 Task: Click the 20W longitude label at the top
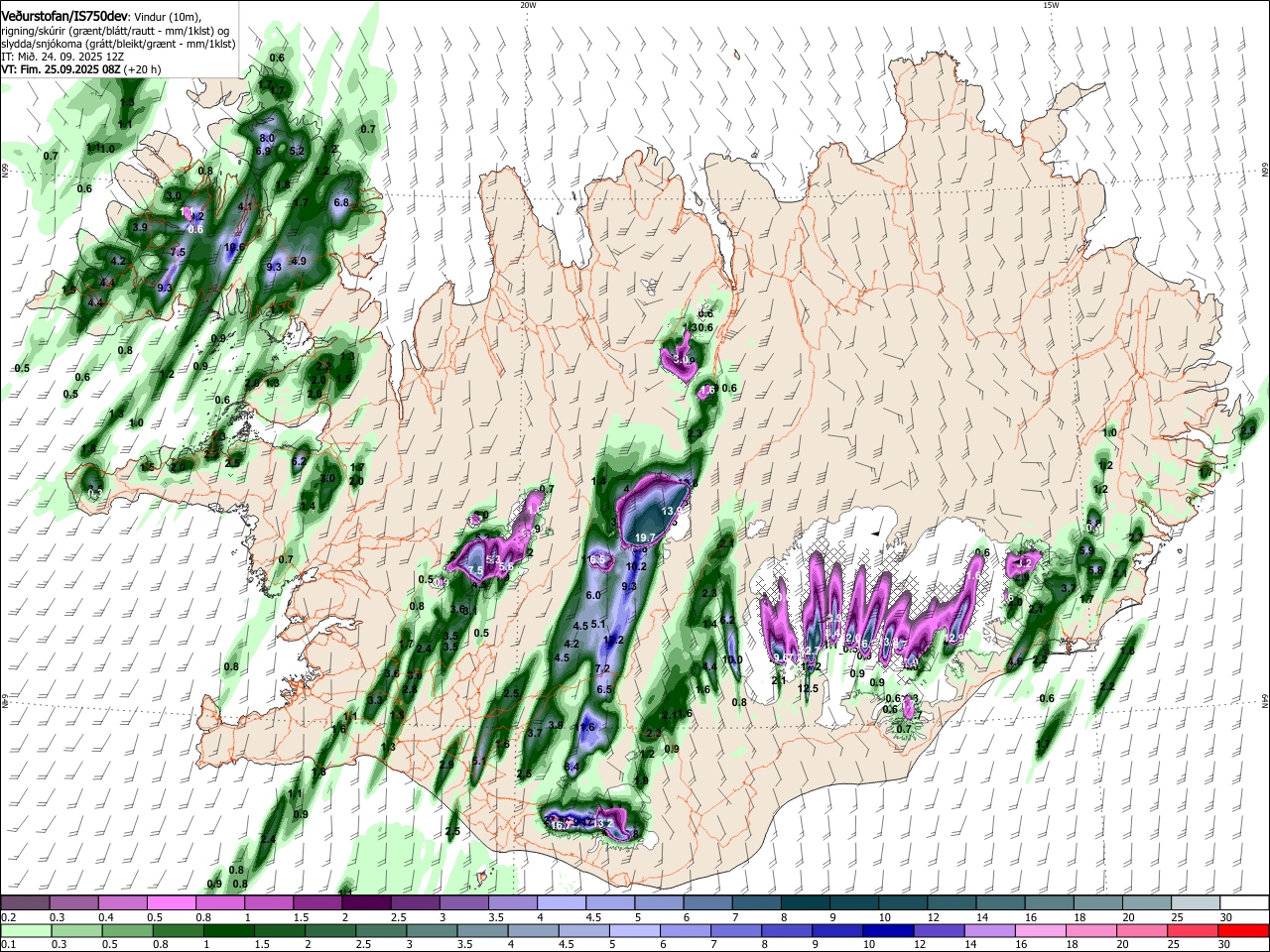[528, 5]
